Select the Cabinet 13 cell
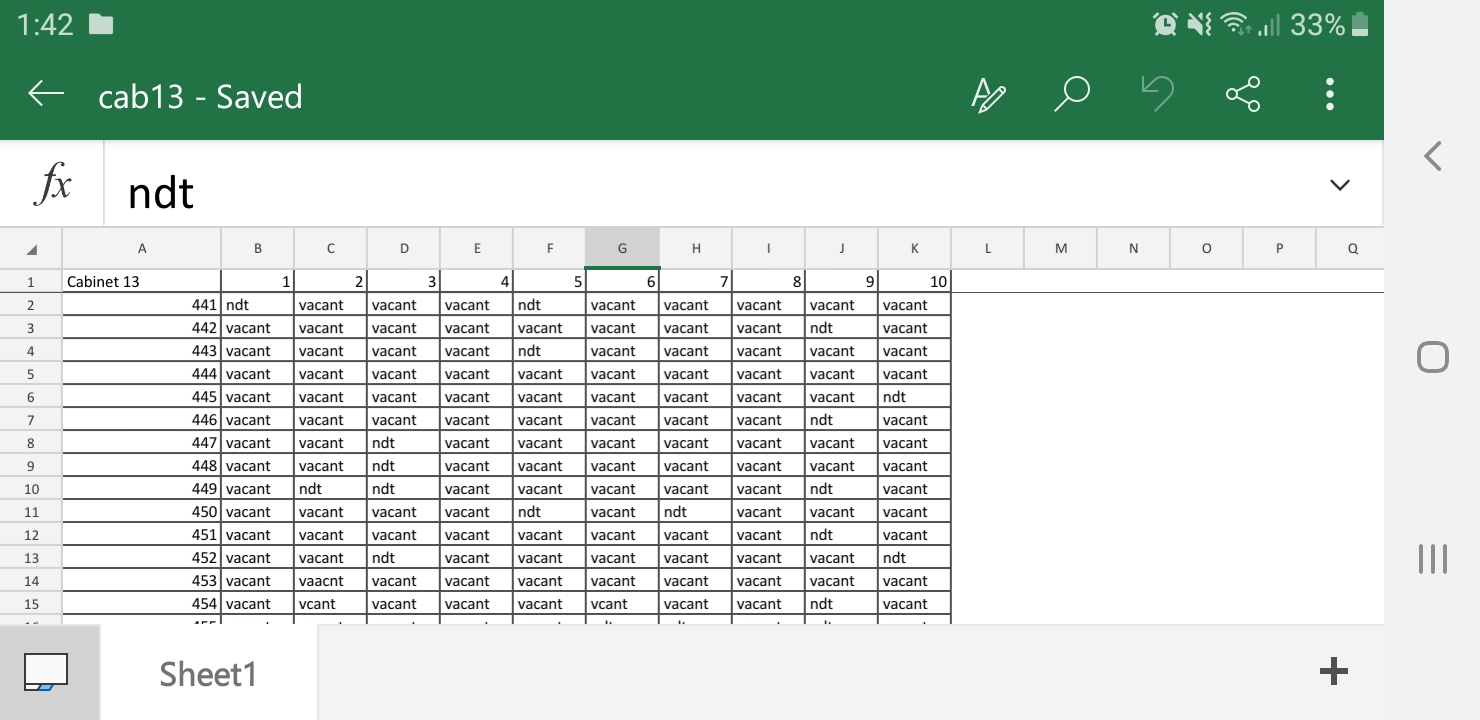 tap(141, 281)
